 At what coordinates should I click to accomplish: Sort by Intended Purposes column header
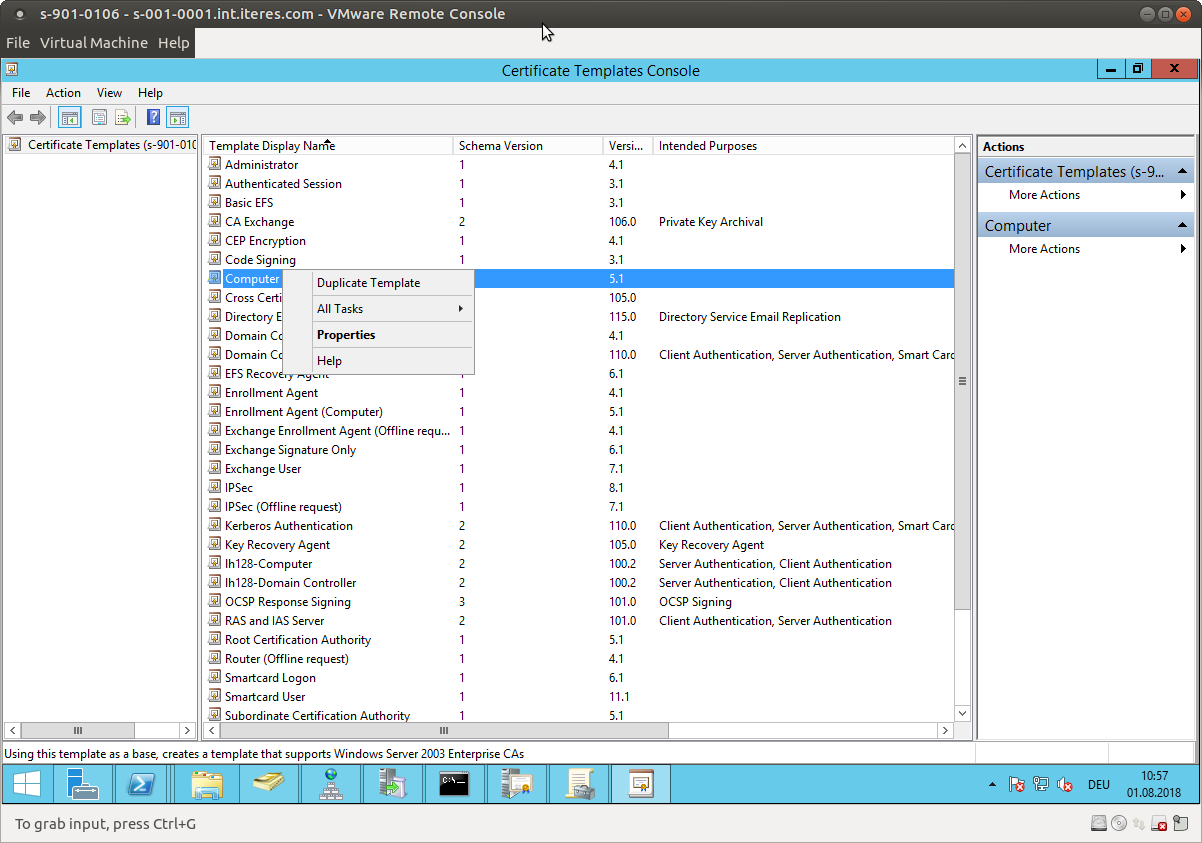coord(804,146)
